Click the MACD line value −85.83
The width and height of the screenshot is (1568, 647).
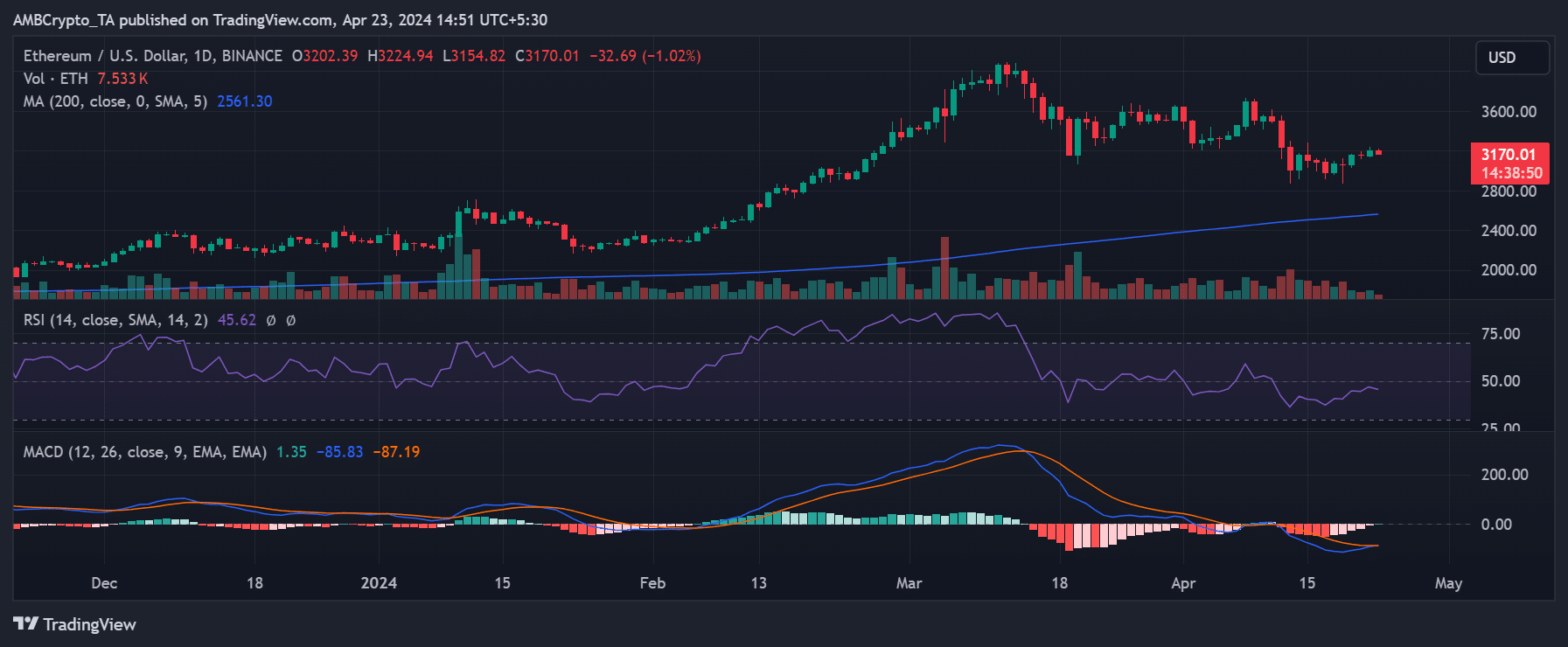[339, 452]
